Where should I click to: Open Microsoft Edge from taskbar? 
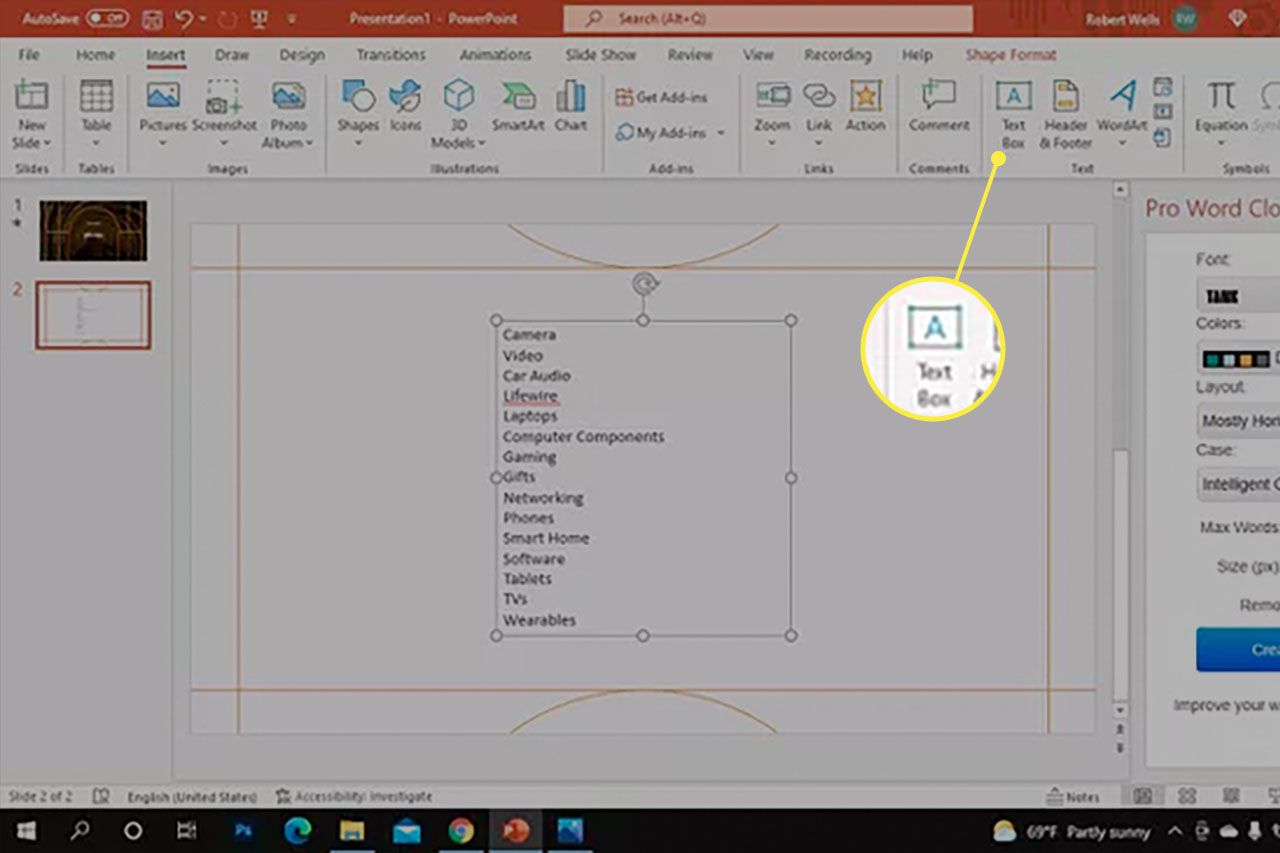click(297, 831)
